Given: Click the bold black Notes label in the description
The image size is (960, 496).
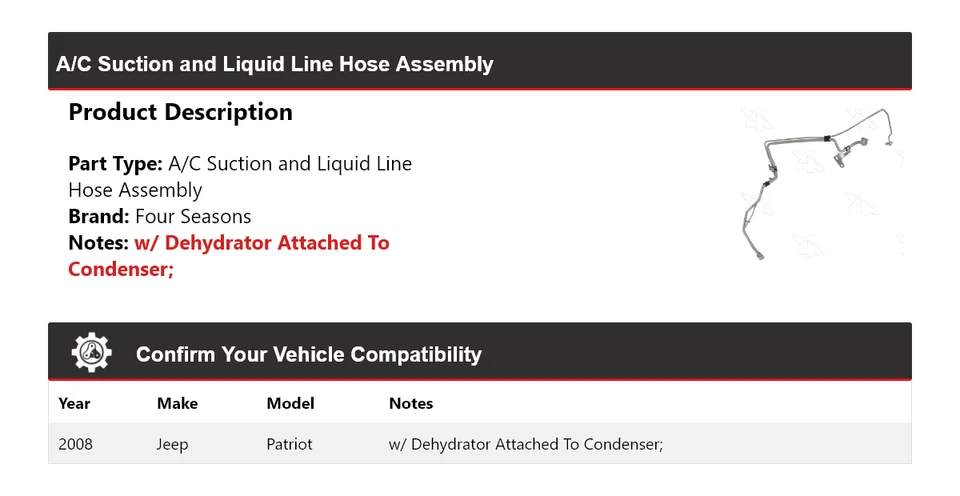Looking at the screenshot, I should point(98,243).
